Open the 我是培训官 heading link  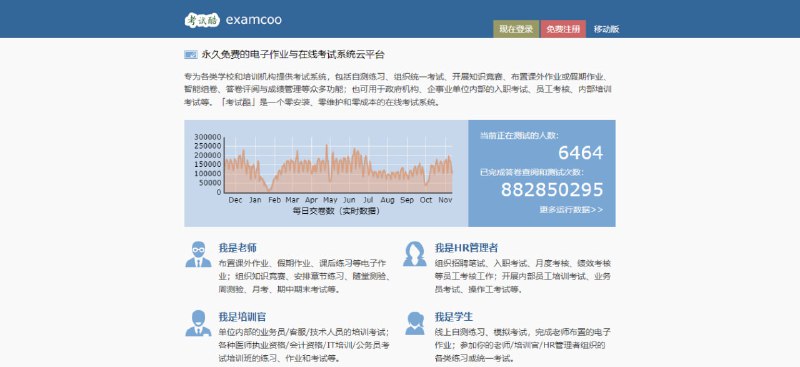click(x=242, y=317)
